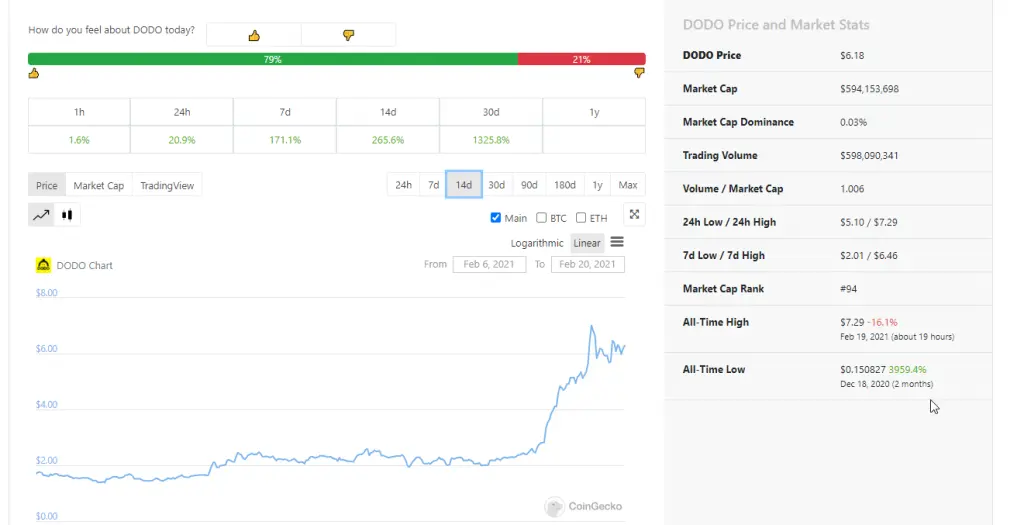Viewport: 1031px width, 525px height.
Task: Set chart range to 7d
Action: pyautogui.click(x=433, y=185)
